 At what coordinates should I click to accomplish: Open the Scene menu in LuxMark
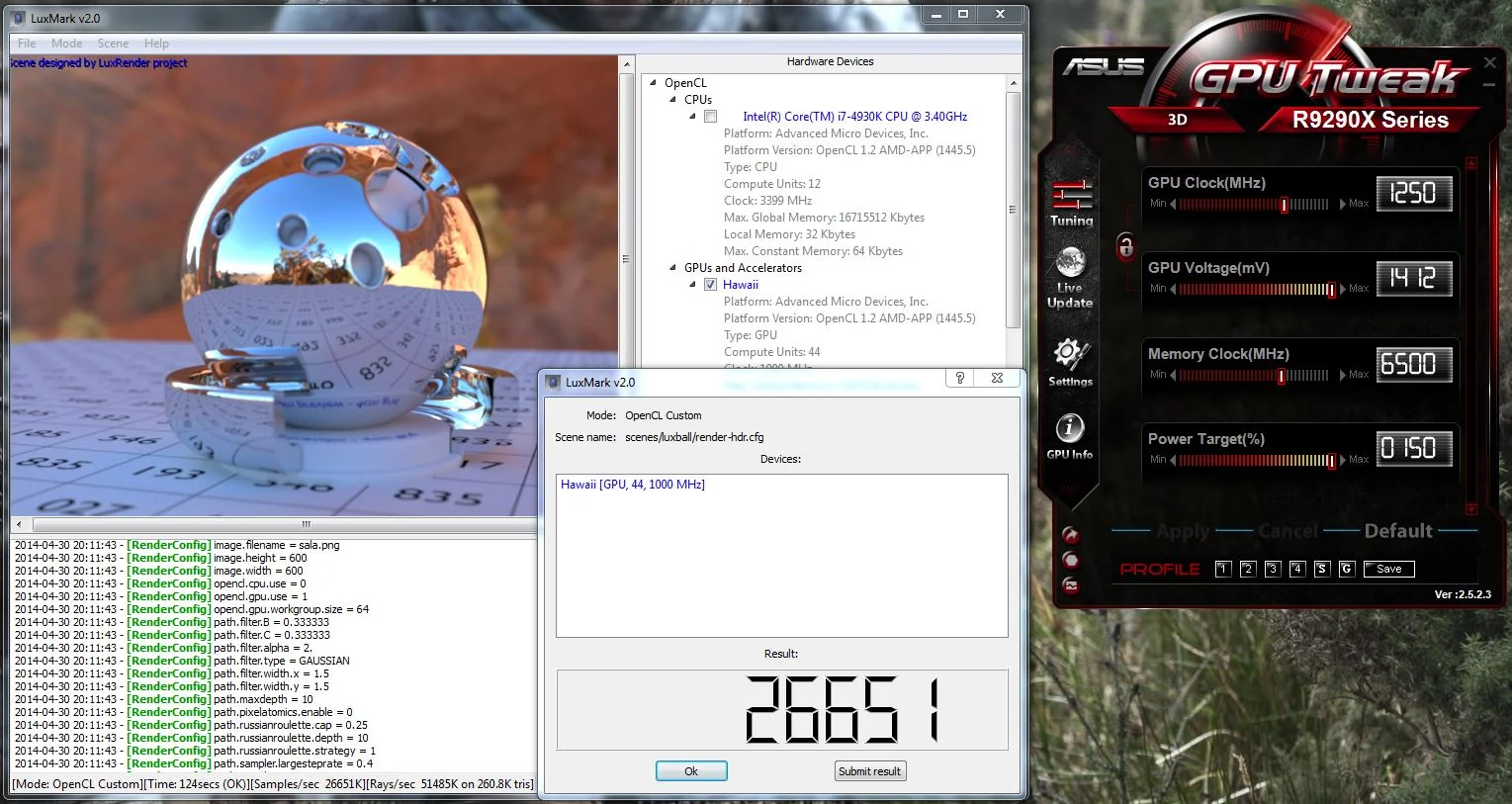pos(113,44)
